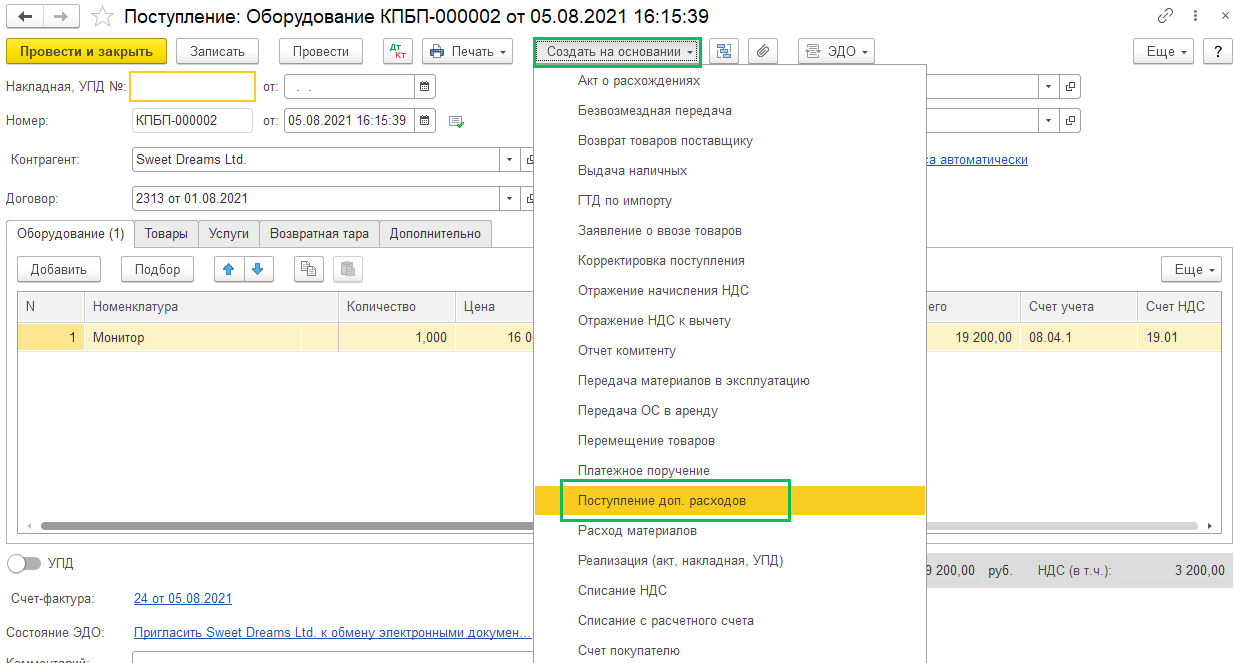Image resolution: width=1234 pixels, height=663 pixels.
Task: Open document structure (related documents) icon
Action: pyautogui.click(x=724, y=51)
